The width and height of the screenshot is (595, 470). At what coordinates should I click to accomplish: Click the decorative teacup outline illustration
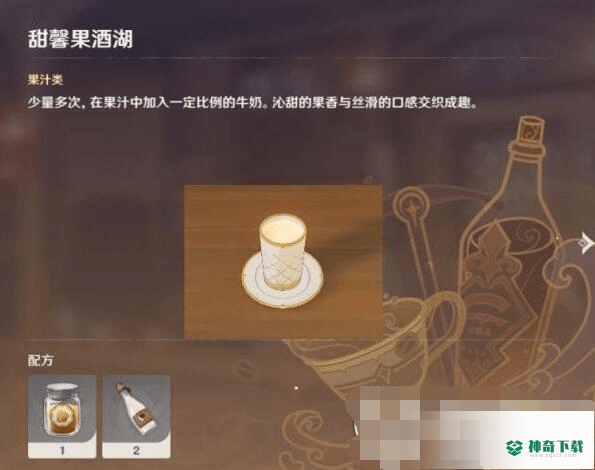pos(379,341)
